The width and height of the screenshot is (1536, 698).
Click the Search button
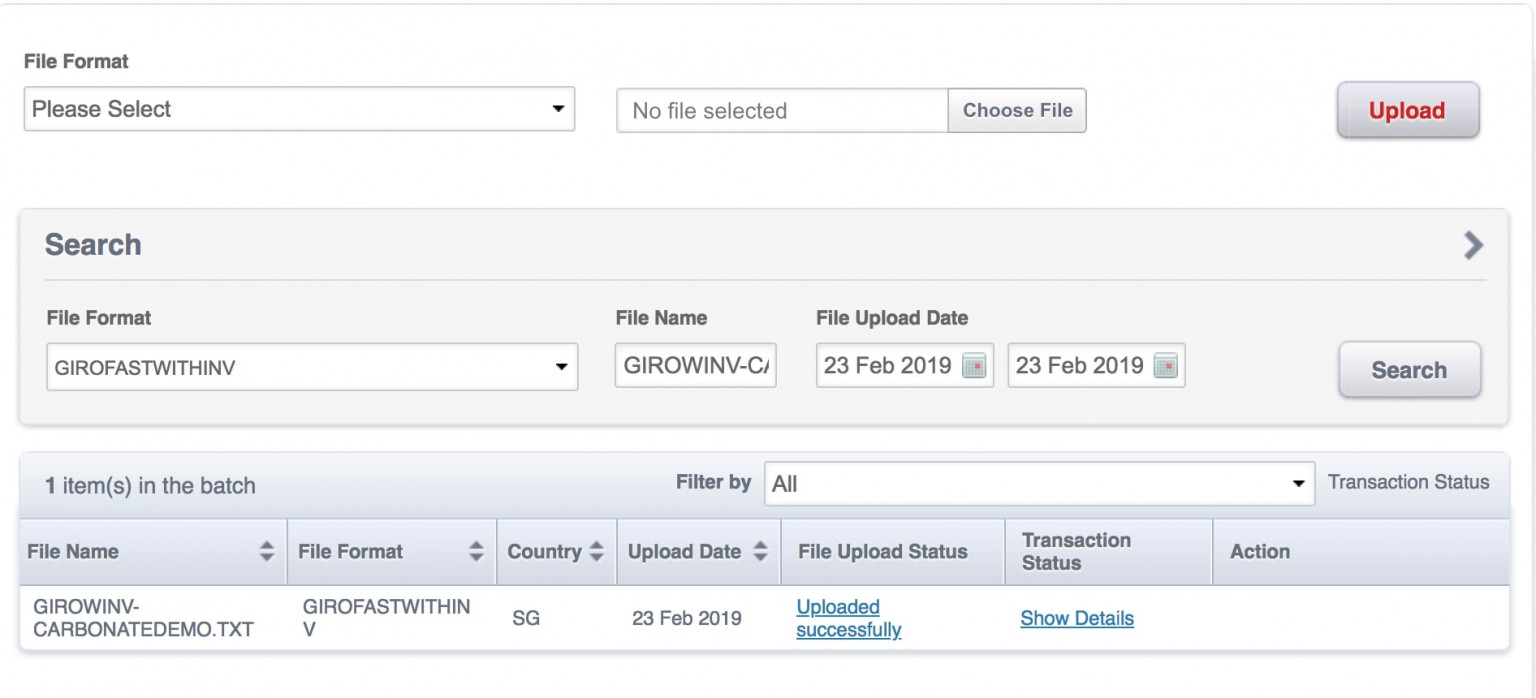point(1409,369)
